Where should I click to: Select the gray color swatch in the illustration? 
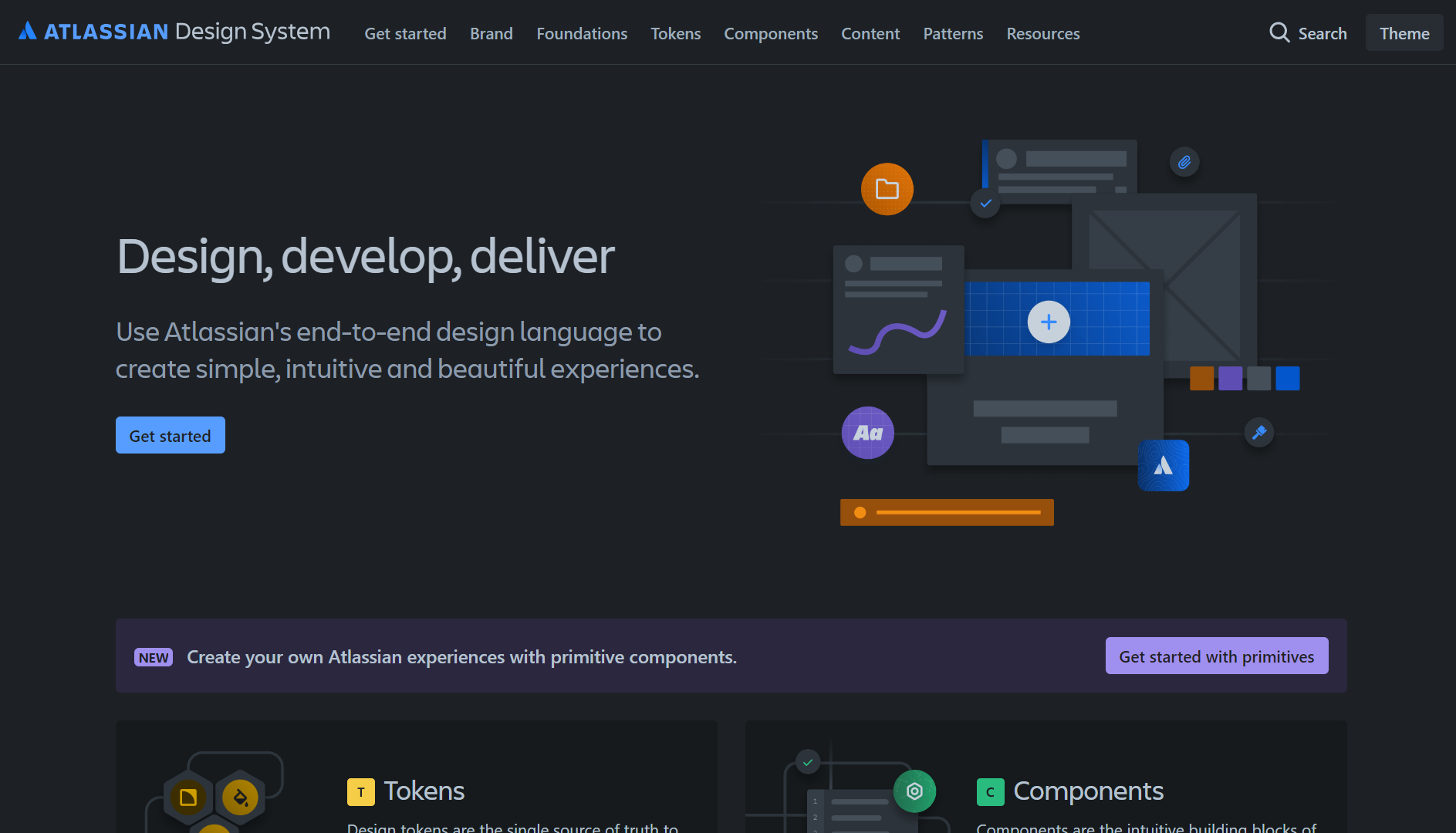(x=1259, y=378)
